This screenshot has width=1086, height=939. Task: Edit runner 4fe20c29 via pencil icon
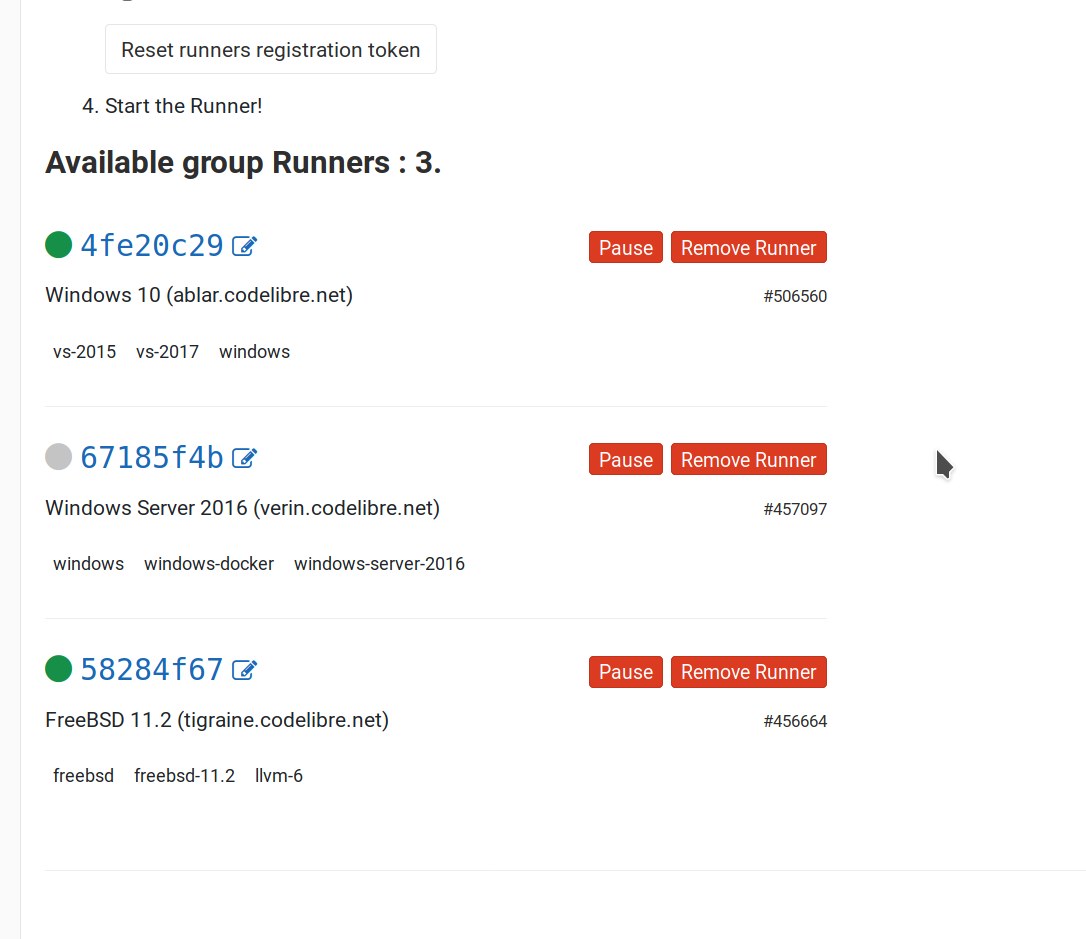pos(244,246)
